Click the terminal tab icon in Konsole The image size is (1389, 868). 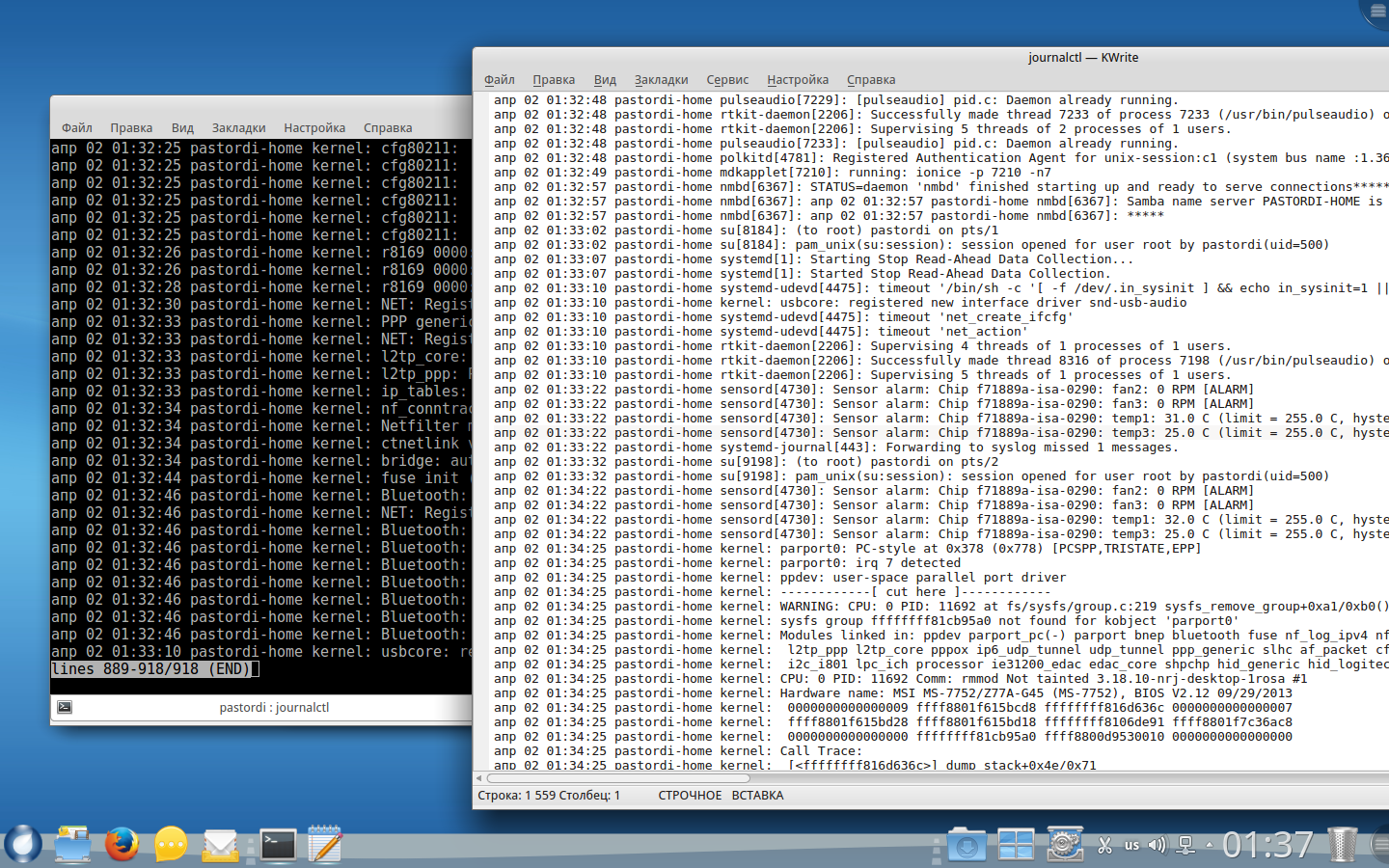tap(65, 707)
